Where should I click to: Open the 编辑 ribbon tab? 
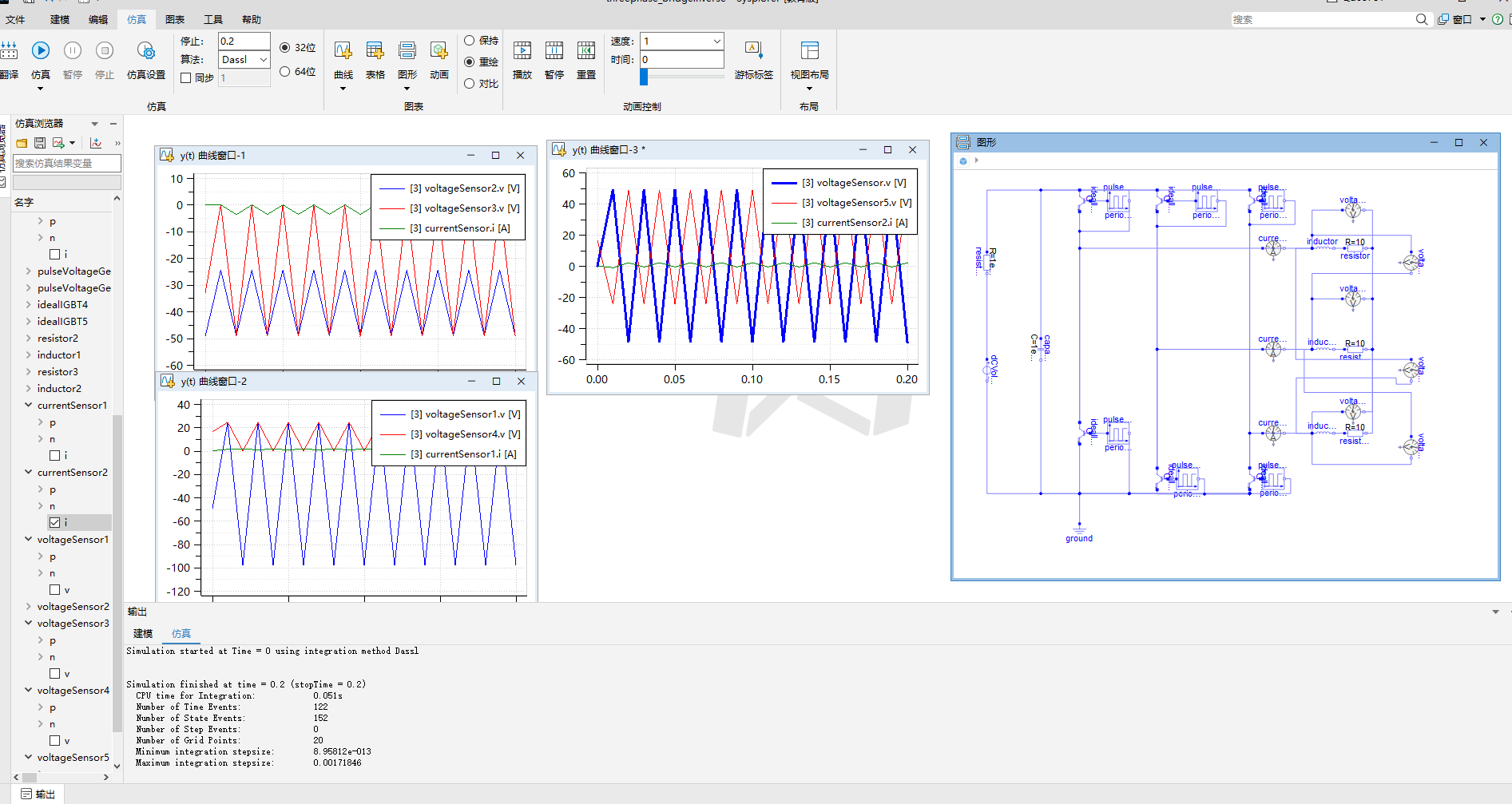pos(98,19)
